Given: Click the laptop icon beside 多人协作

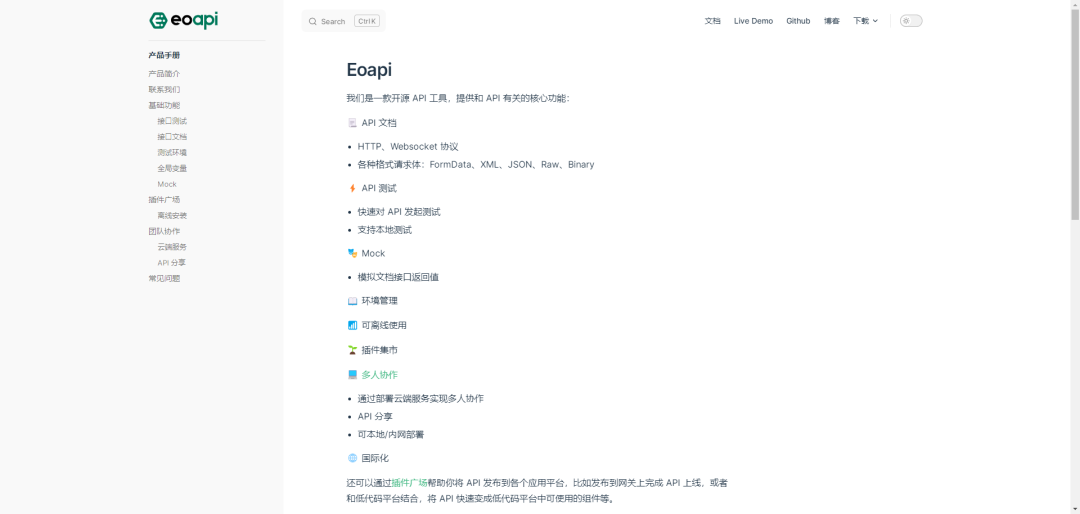Looking at the screenshot, I should coord(352,375).
